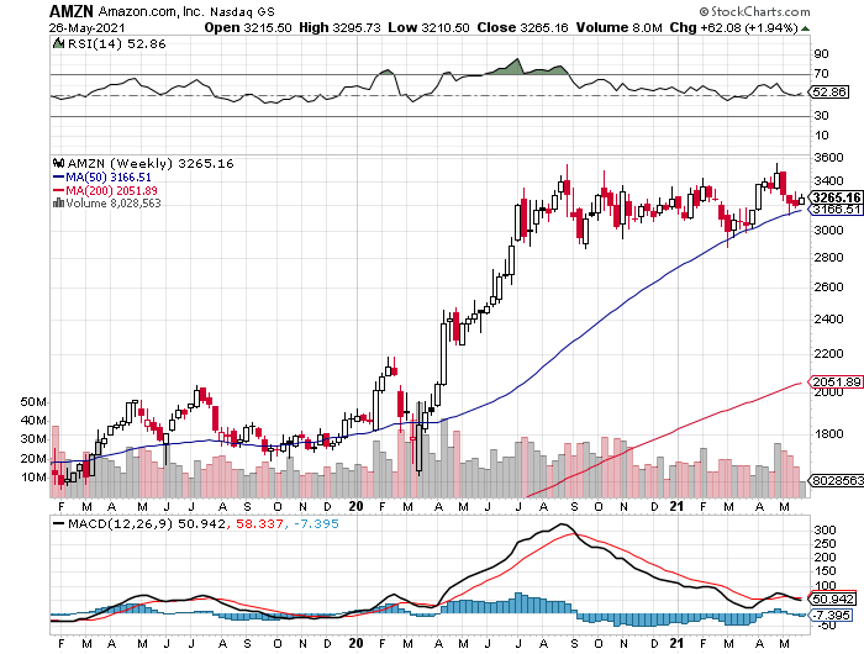Click the 58.337 red MACD signal value

(260, 524)
